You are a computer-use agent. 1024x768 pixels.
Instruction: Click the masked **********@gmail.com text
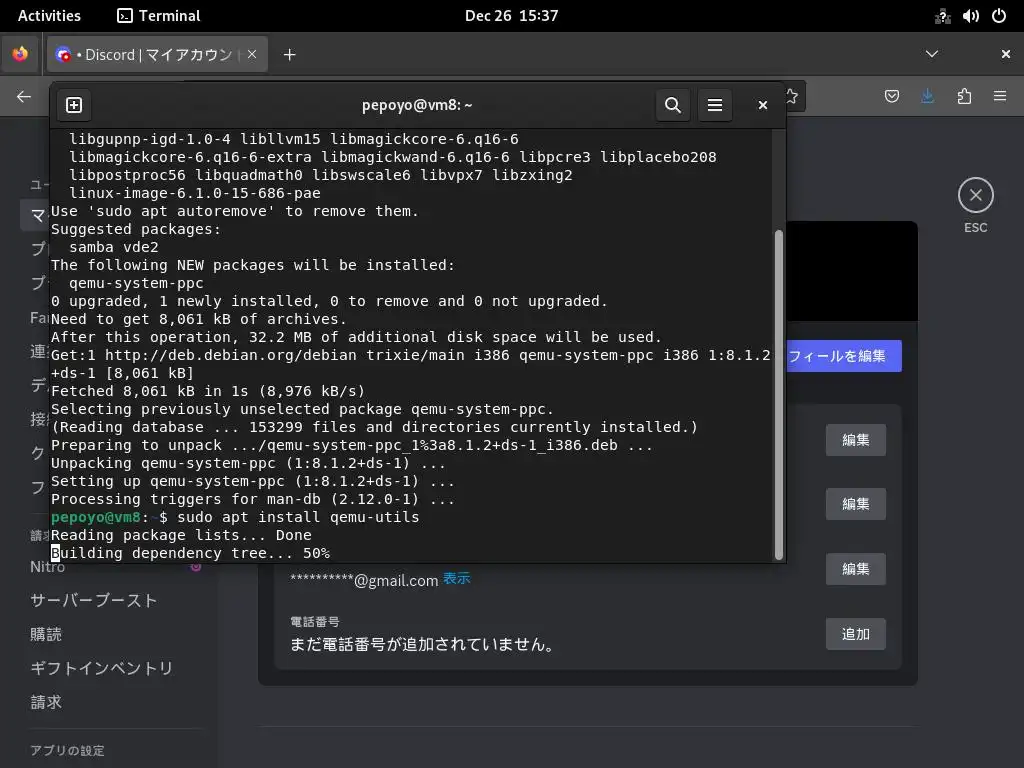[x=364, y=580]
